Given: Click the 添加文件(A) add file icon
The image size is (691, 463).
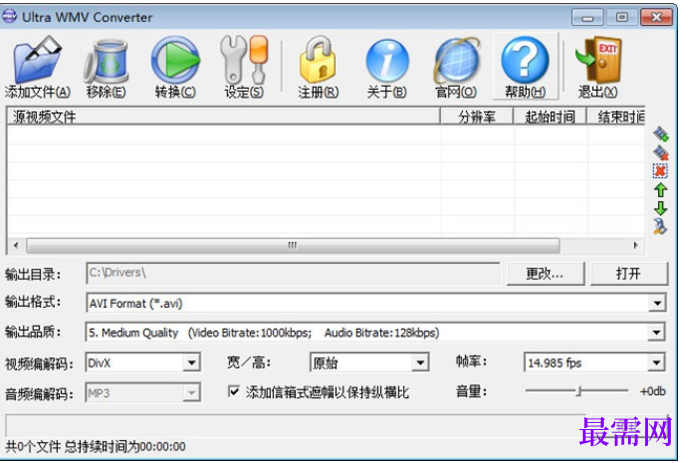Looking at the screenshot, I should point(37,60).
